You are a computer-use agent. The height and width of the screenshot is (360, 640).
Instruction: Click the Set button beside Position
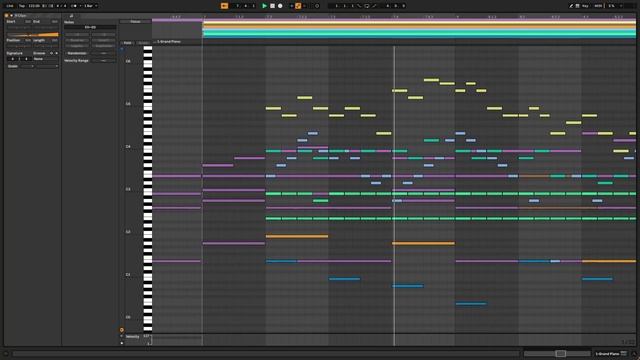(28, 40)
